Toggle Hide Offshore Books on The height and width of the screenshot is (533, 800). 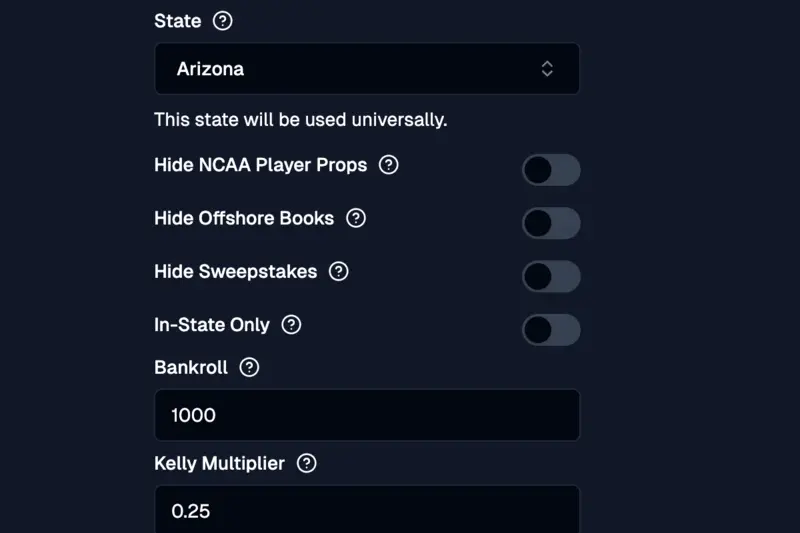click(551, 223)
